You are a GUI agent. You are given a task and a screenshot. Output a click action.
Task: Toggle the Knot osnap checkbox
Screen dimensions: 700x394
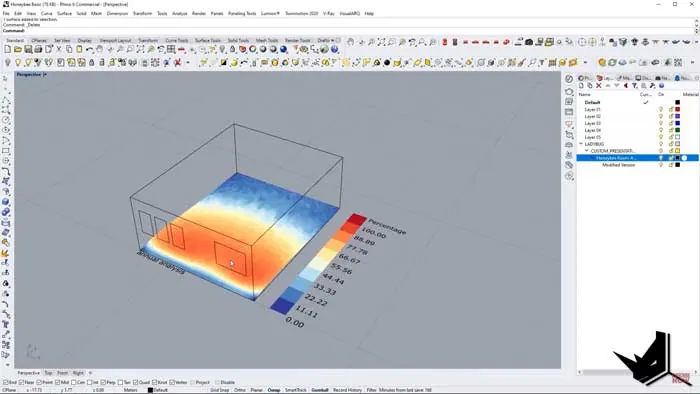click(x=154, y=382)
